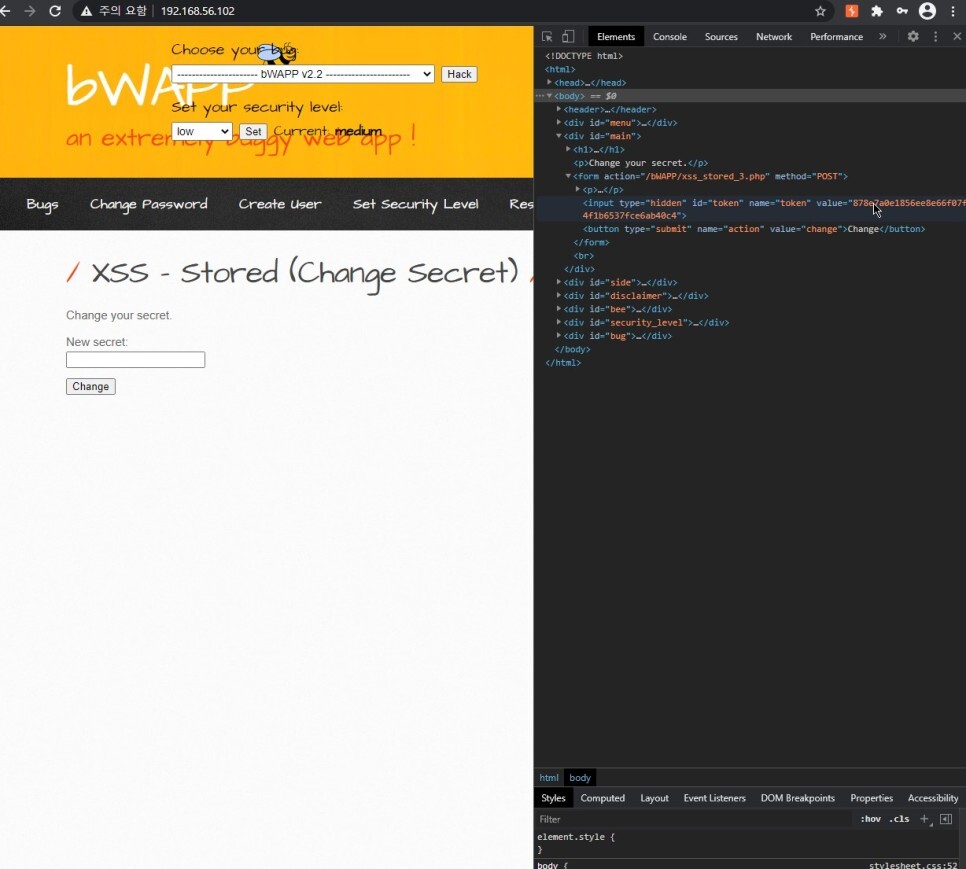Switch to the Network tab
The width and height of the screenshot is (966, 869).
click(774, 36)
